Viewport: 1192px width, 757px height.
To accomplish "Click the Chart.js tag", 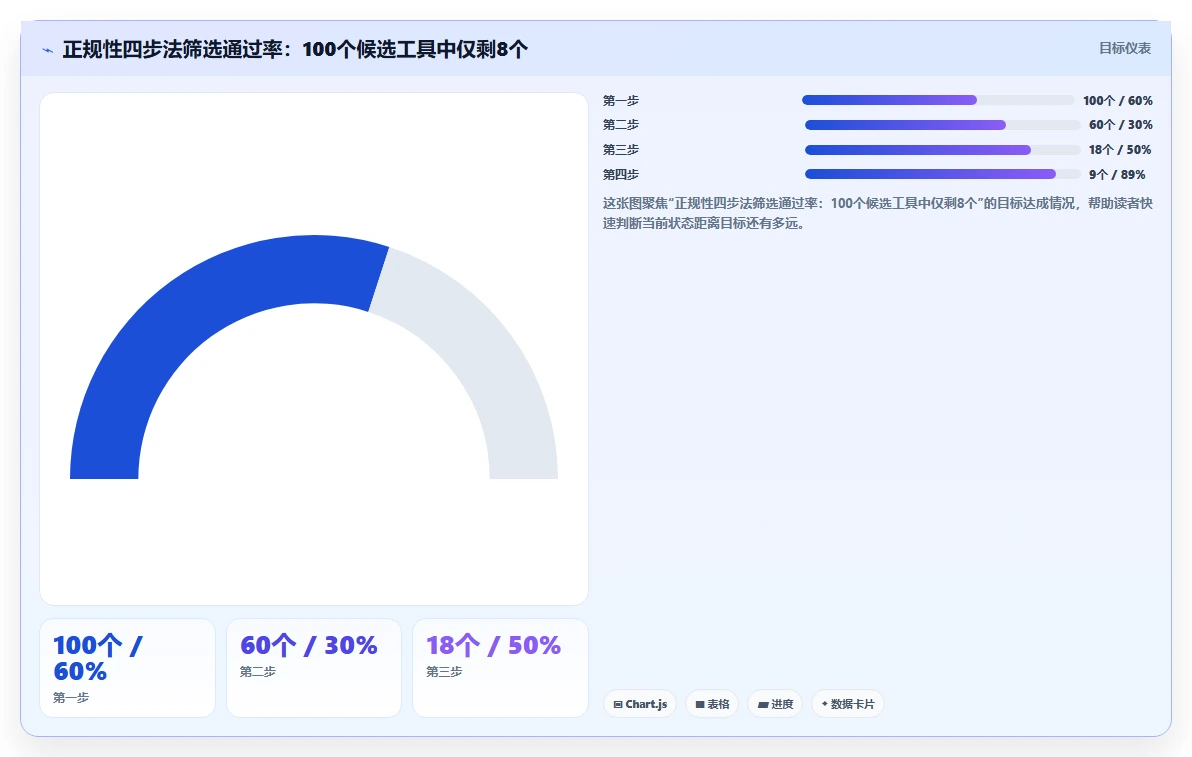I will click(x=640, y=704).
